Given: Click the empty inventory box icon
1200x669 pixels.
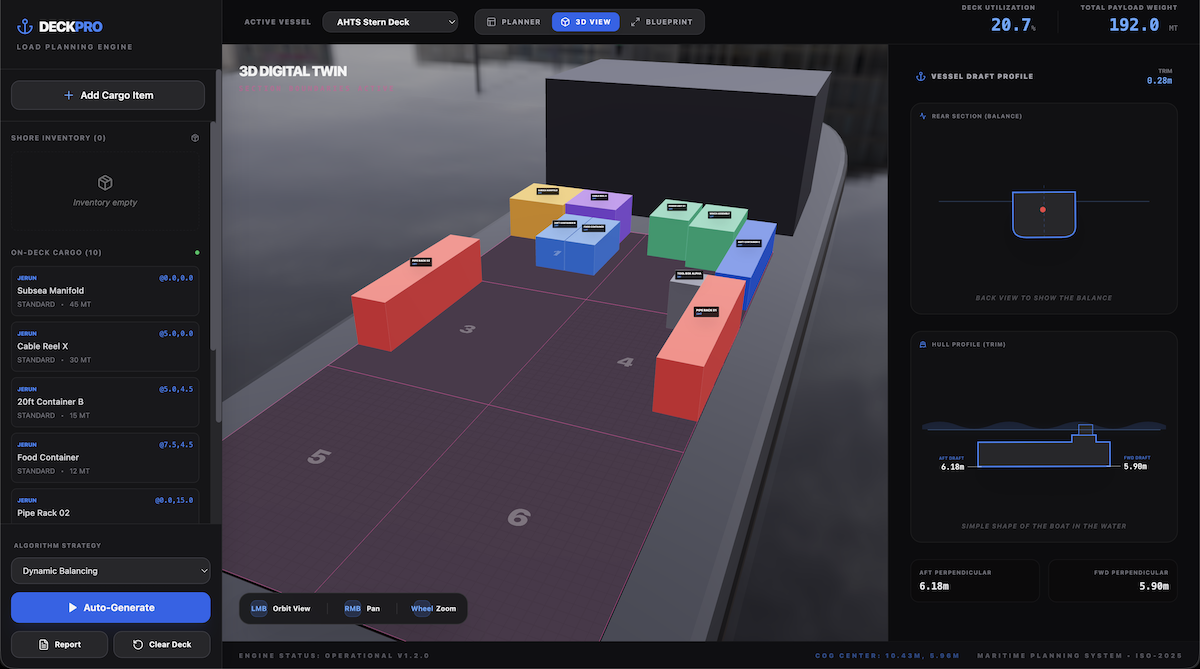Looking at the screenshot, I should (105, 183).
